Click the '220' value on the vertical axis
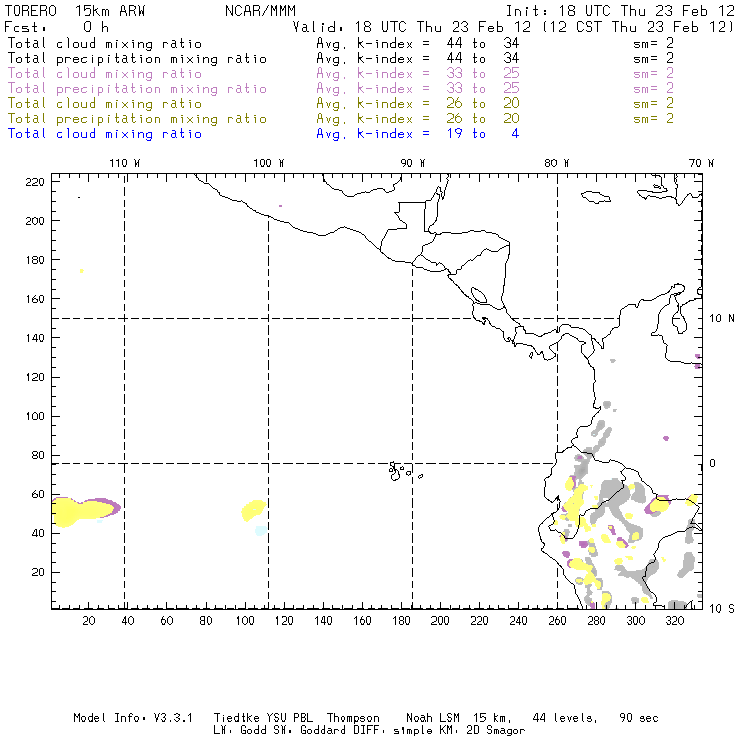 click(35, 182)
